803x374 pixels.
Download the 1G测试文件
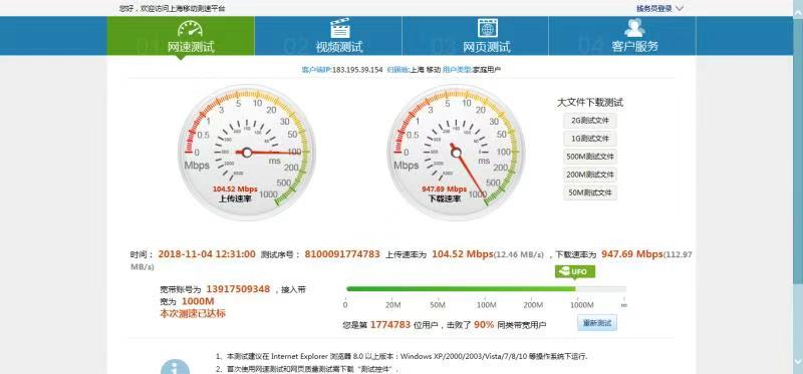590,139
